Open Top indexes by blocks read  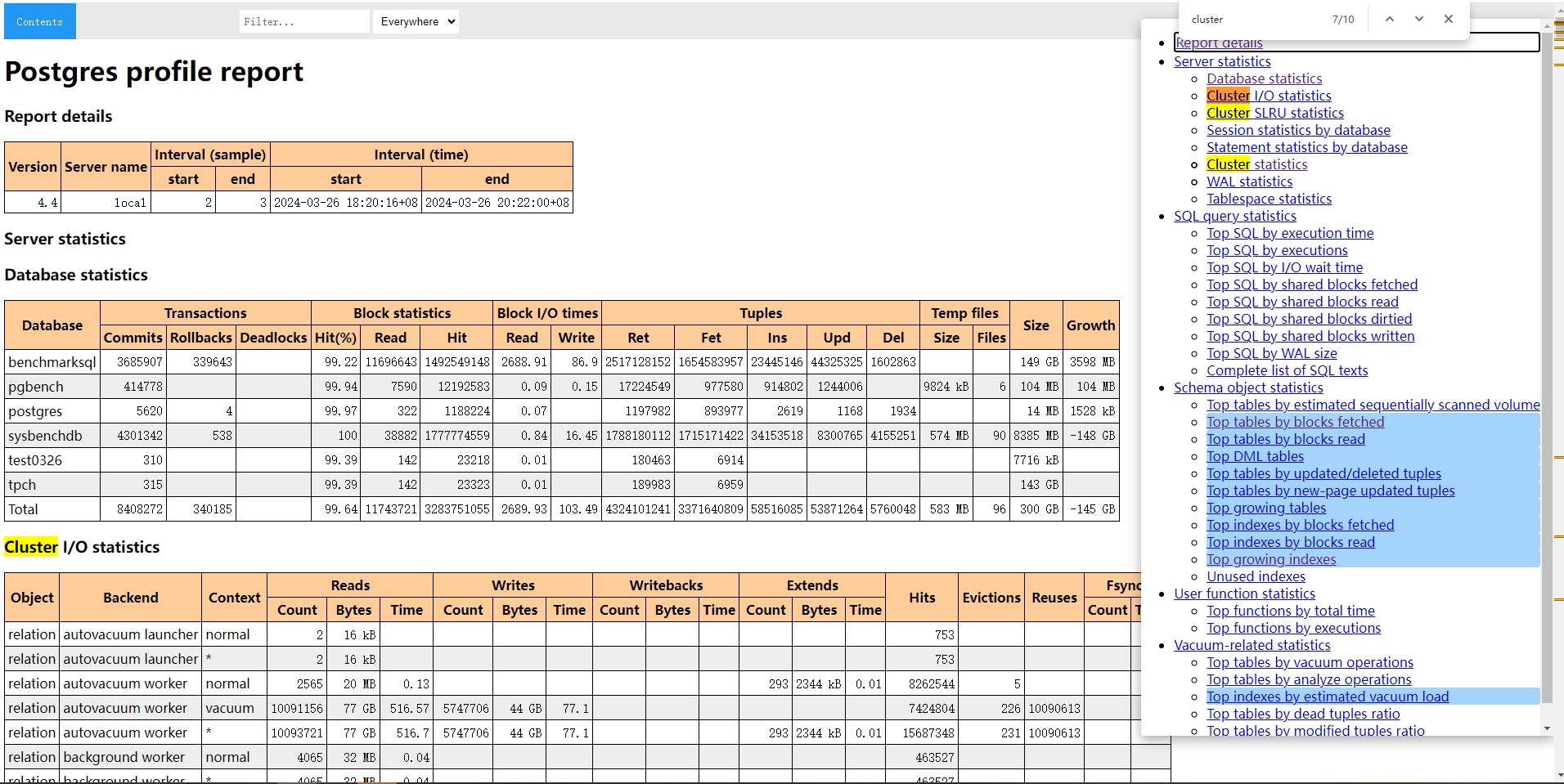(1291, 542)
